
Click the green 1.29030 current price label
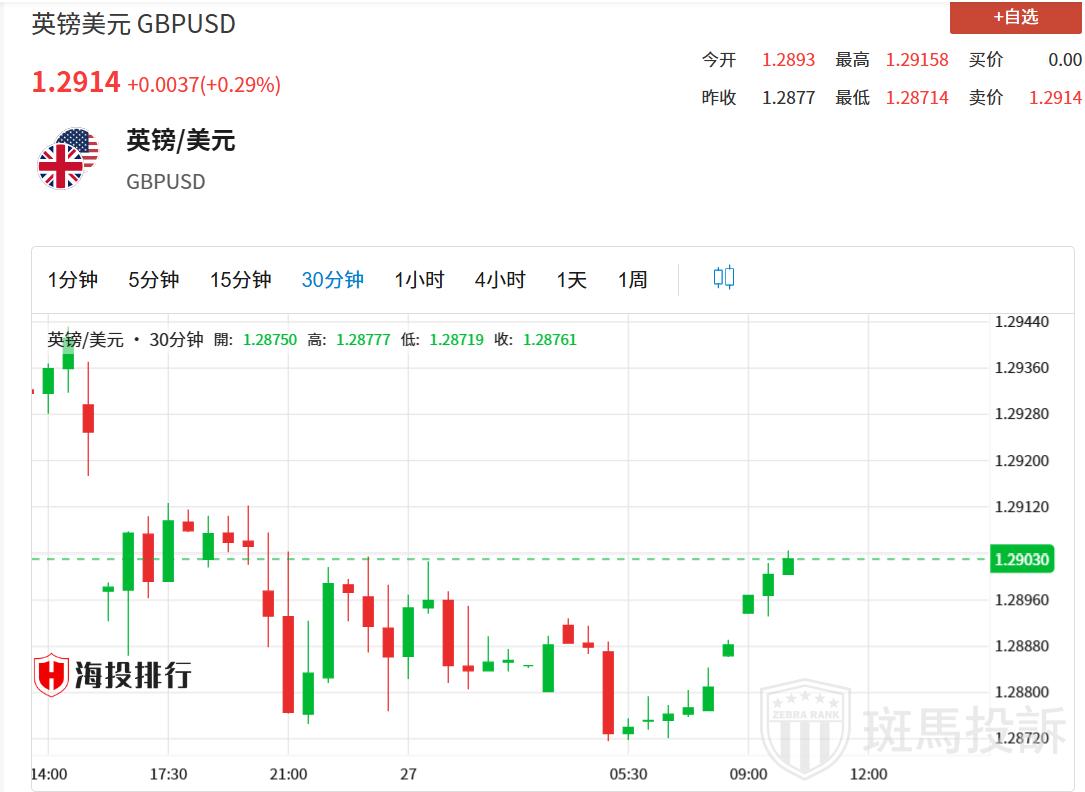[x=1020, y=559]
